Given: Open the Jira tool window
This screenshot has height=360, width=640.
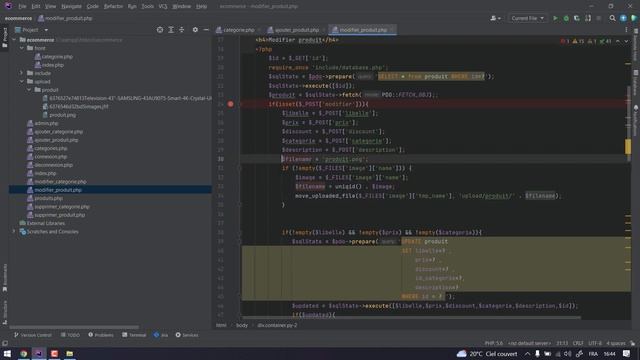Looking at the screenshot, I should 161,335.
